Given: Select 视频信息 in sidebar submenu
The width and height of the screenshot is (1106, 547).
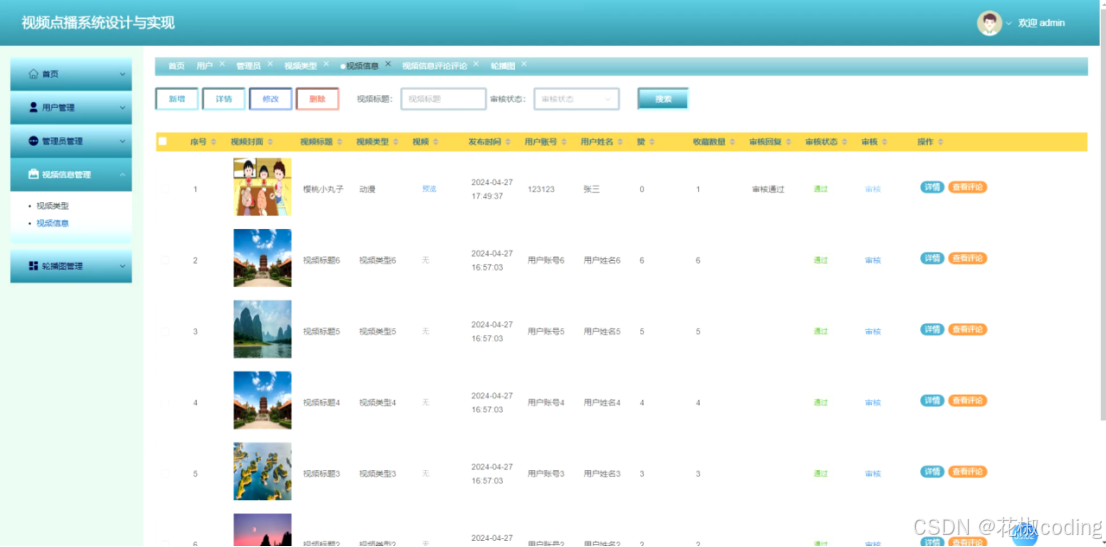Looking at the screenshot, I should pos(53,223).
